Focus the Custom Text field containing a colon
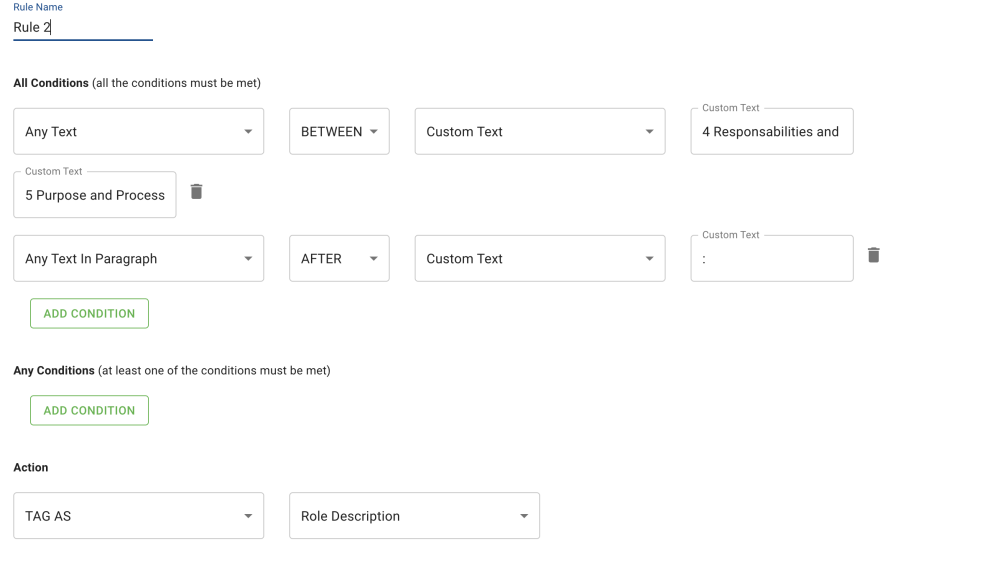 click(x=771, y=259)
